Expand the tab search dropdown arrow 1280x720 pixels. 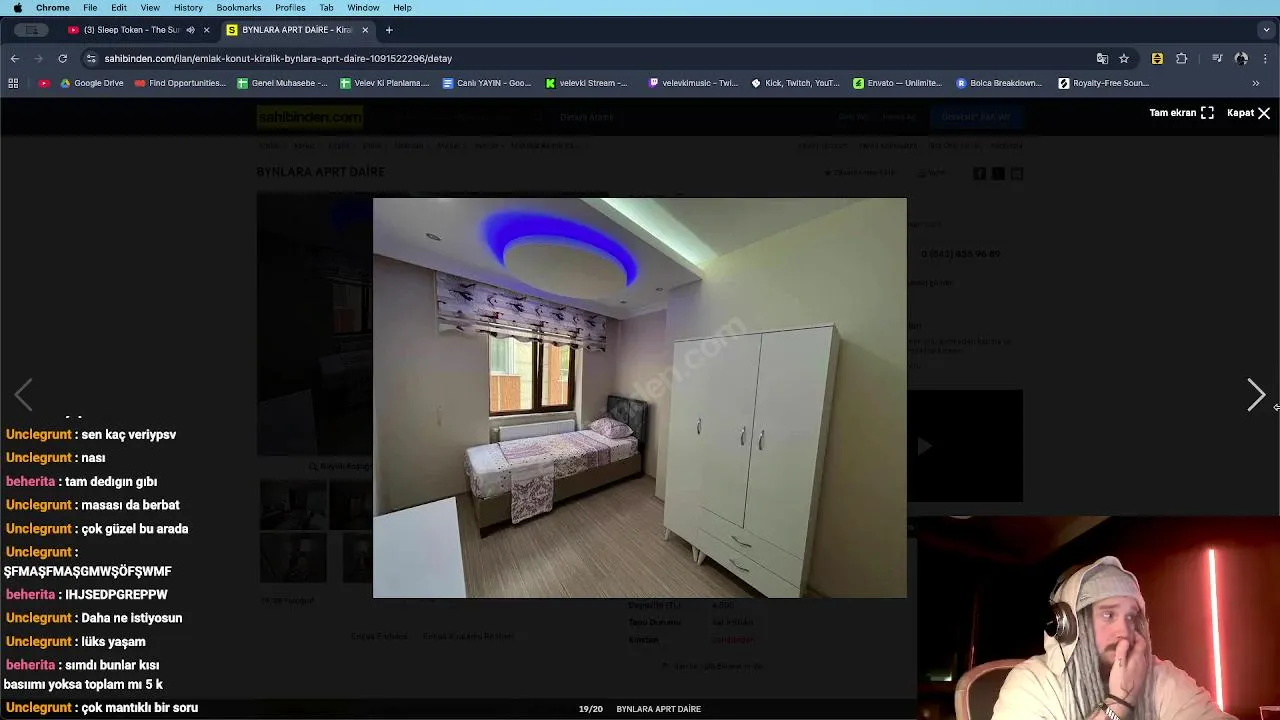[x=1266, y=30]
